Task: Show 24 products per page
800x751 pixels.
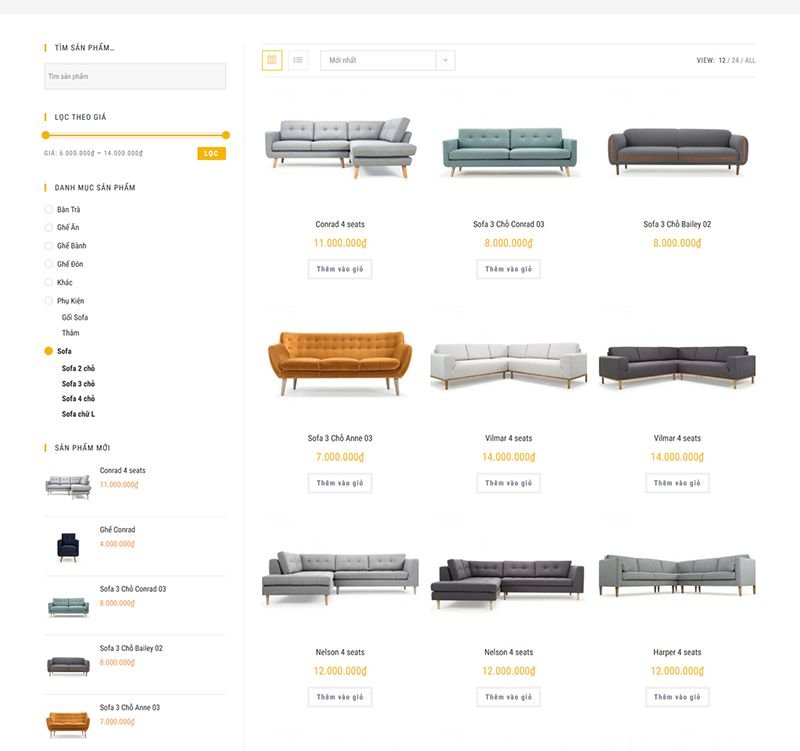Action: [x=735, y=61]
